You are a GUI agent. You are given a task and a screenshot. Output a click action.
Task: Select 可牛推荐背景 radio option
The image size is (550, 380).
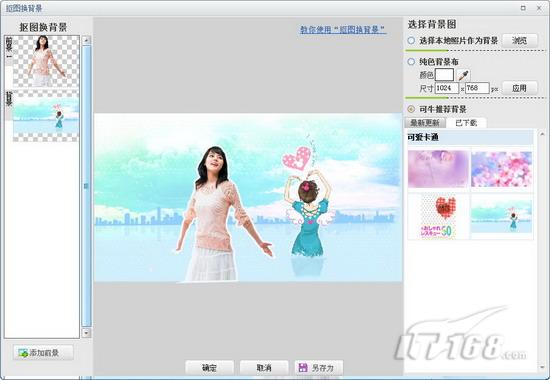(x=411, y=109)
